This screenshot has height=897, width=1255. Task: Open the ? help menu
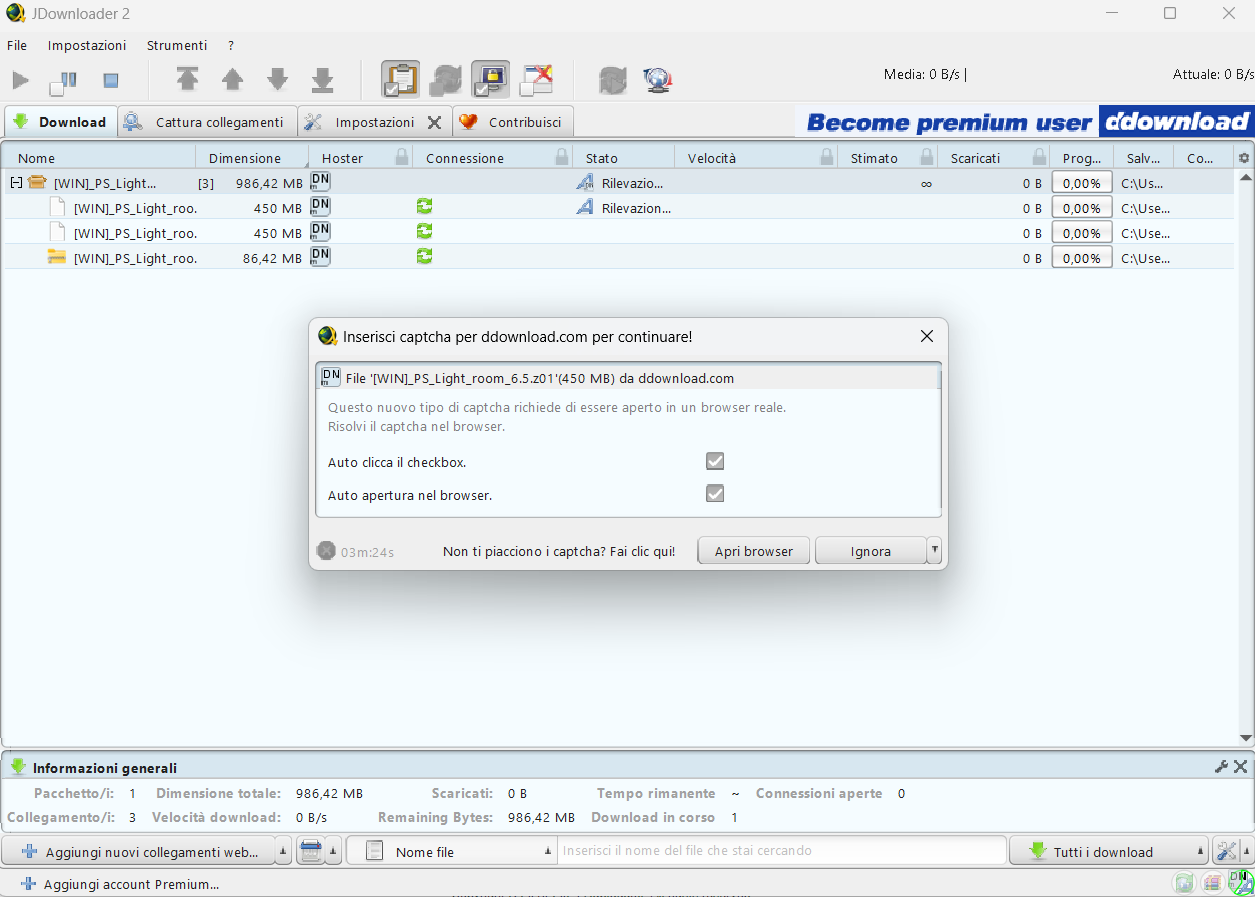point(231,45)
